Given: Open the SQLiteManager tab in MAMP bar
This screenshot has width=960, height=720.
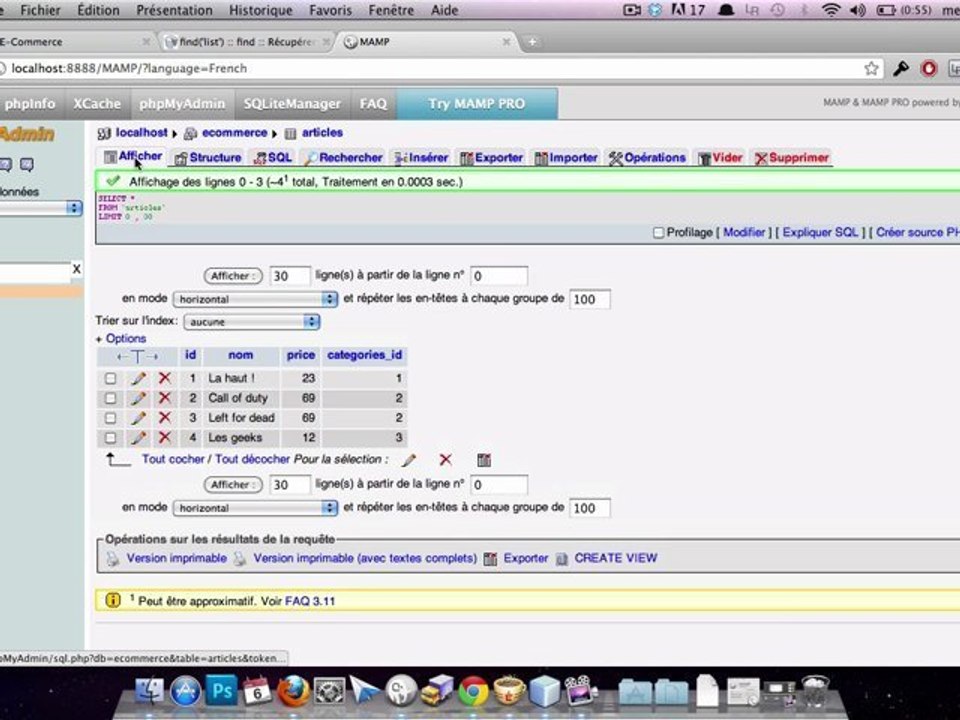Looking at the screenshot, I should click(292, 104).
